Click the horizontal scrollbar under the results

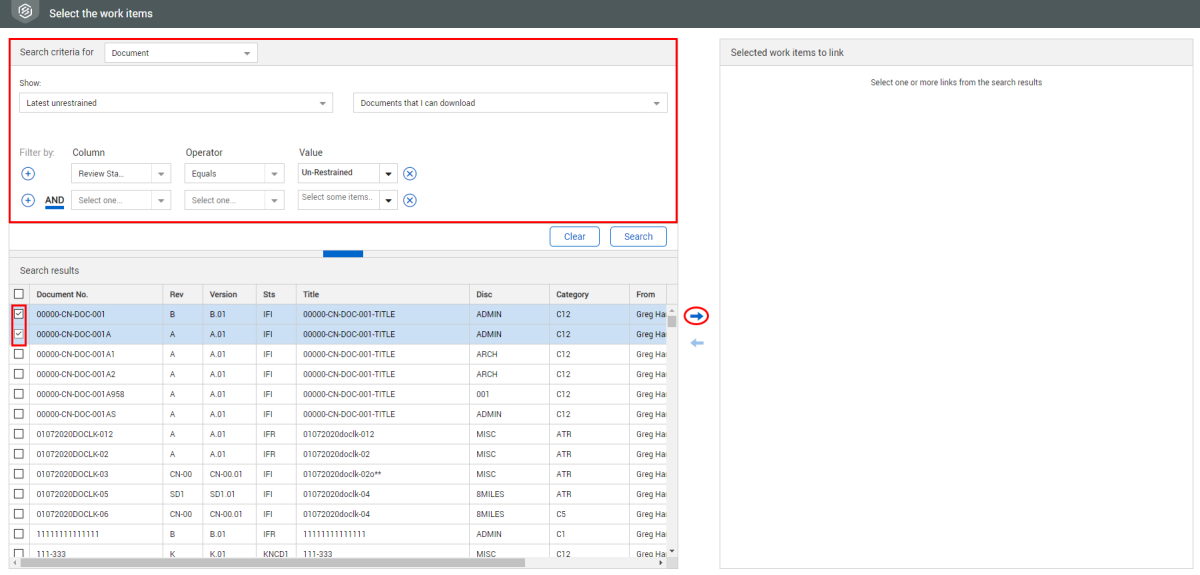click(x=270, y=563)
